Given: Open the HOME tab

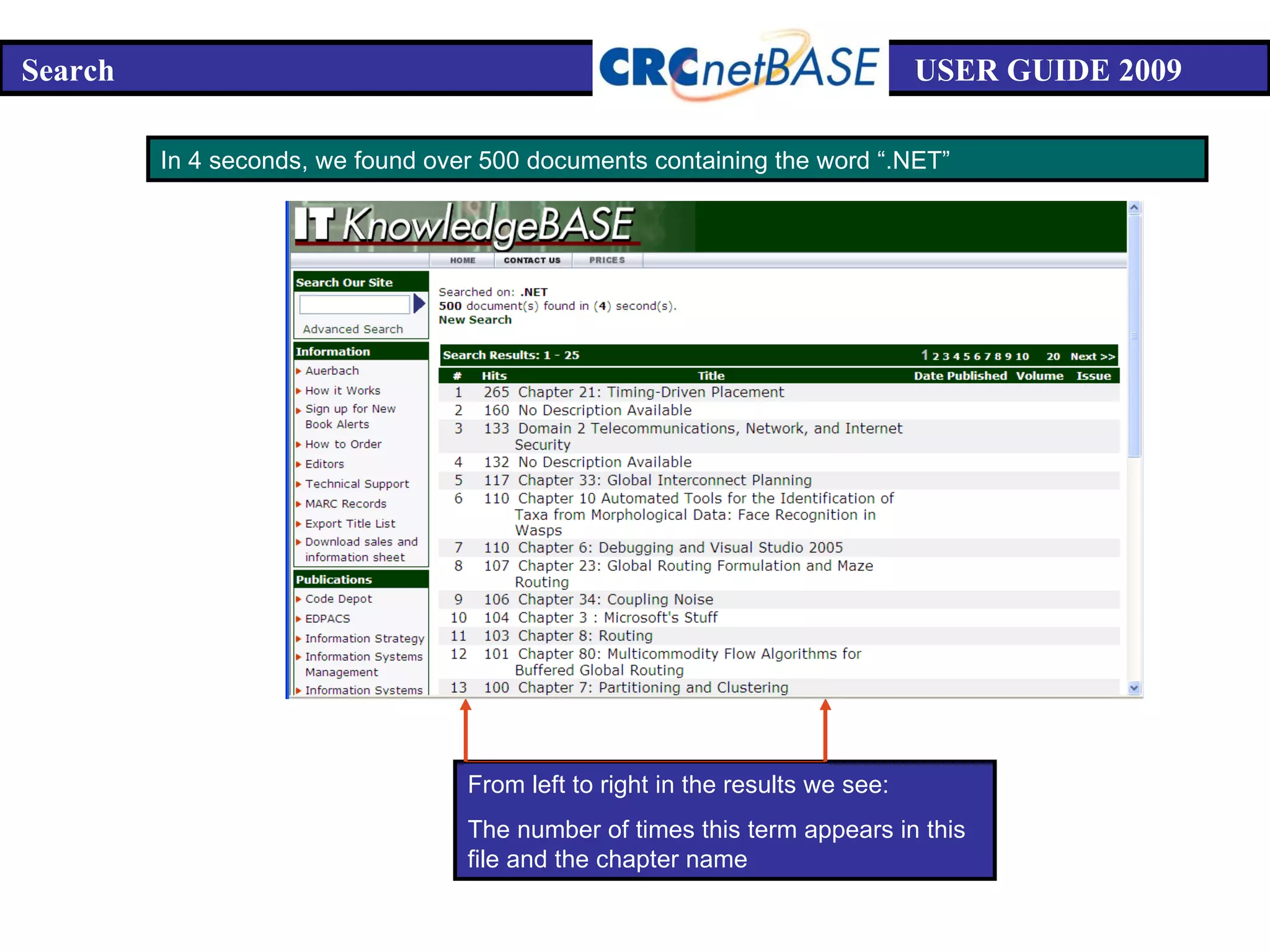Looking at the screenshot, I should [x=463, y=260].
